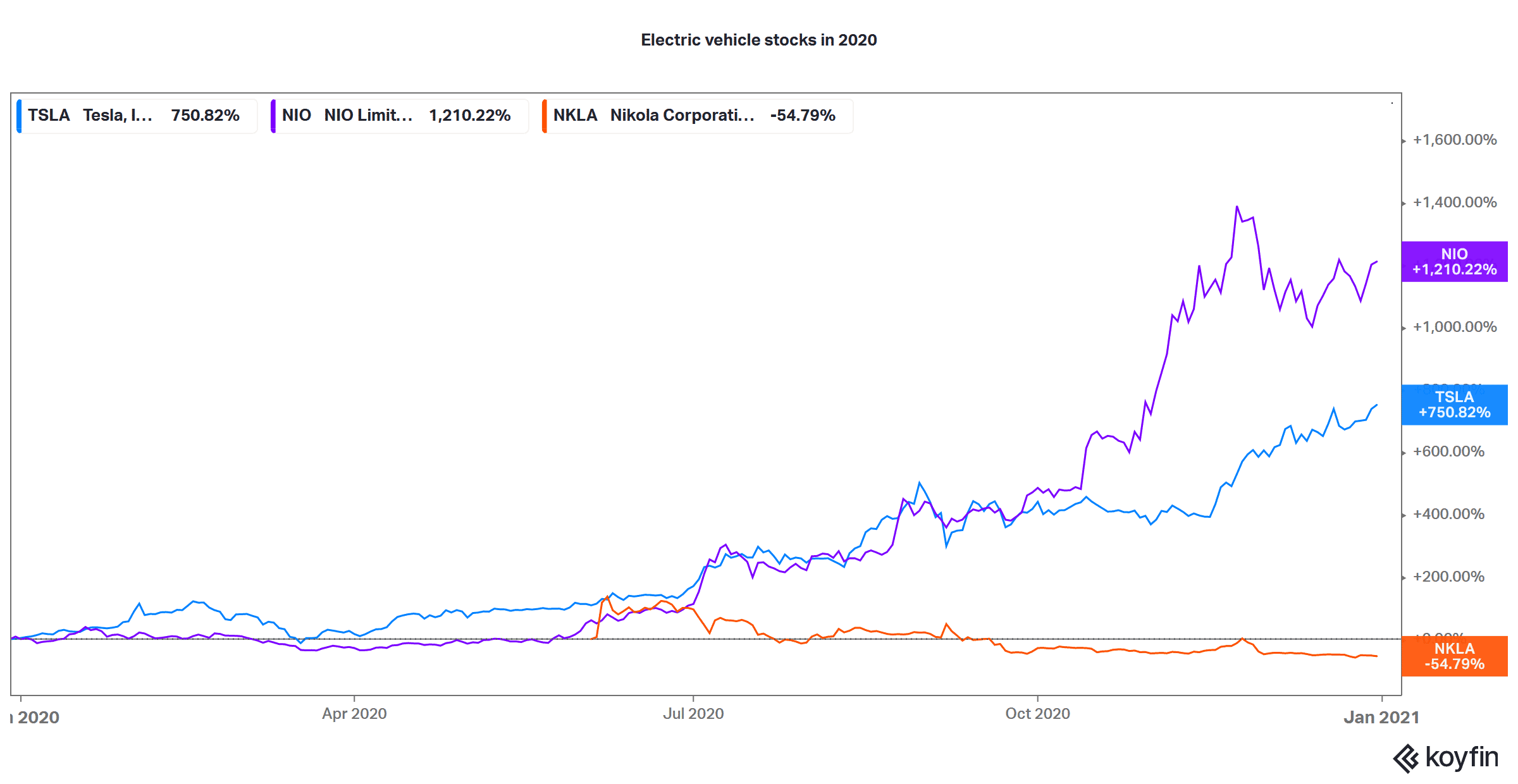Viewport: 1518px width, 784px height.
Task: Click the koyfin wordmark text
Action: tap(1462, 757)
